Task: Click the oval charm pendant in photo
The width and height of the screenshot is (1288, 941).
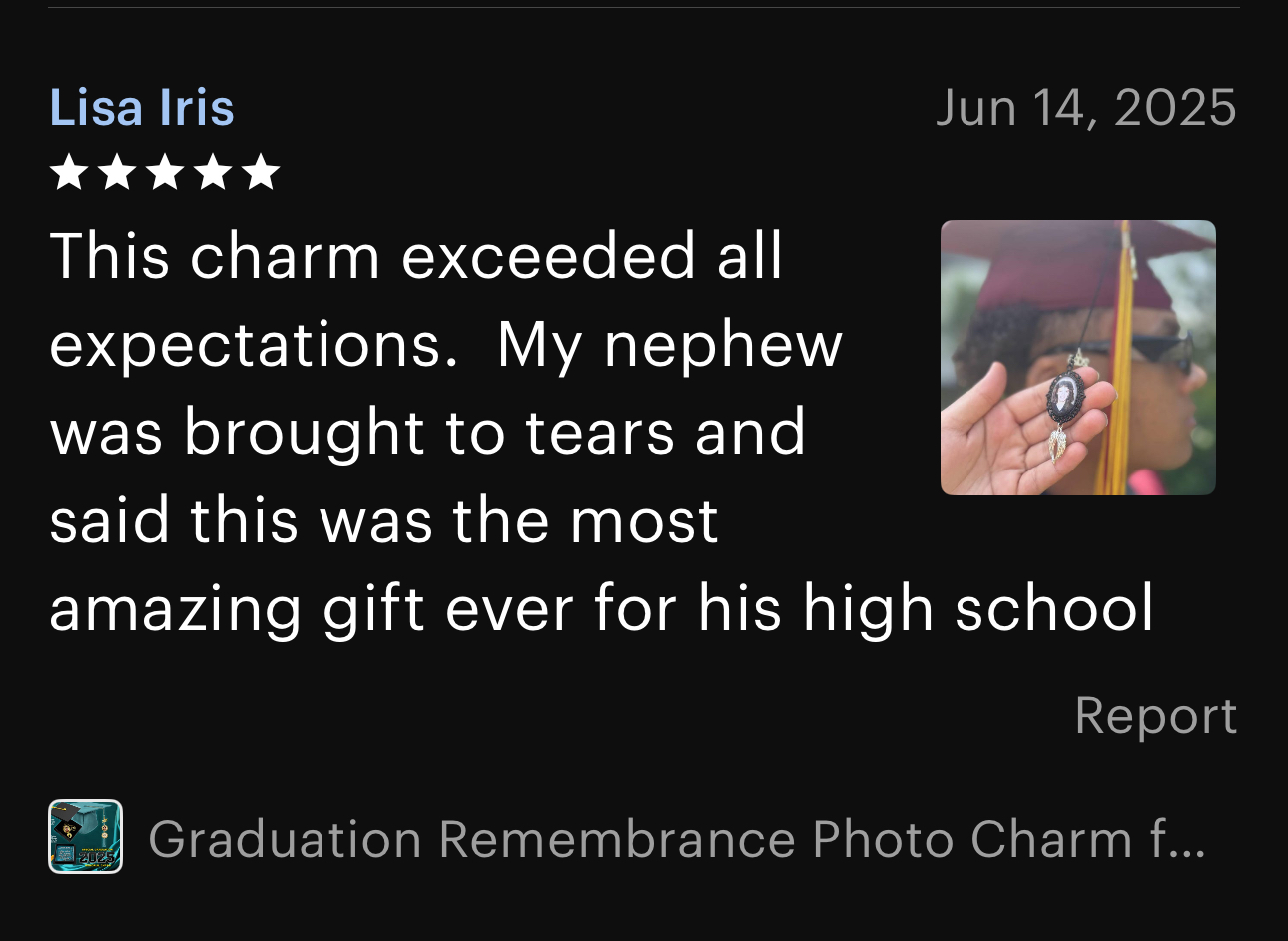Action: [x=1063, y=398]
